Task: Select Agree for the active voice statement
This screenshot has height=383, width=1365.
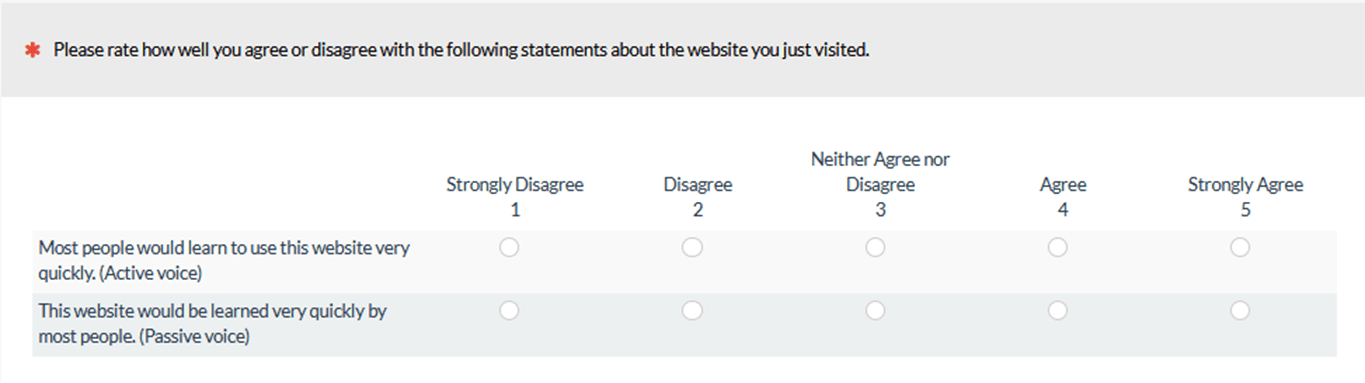Action: (1057, 247)
